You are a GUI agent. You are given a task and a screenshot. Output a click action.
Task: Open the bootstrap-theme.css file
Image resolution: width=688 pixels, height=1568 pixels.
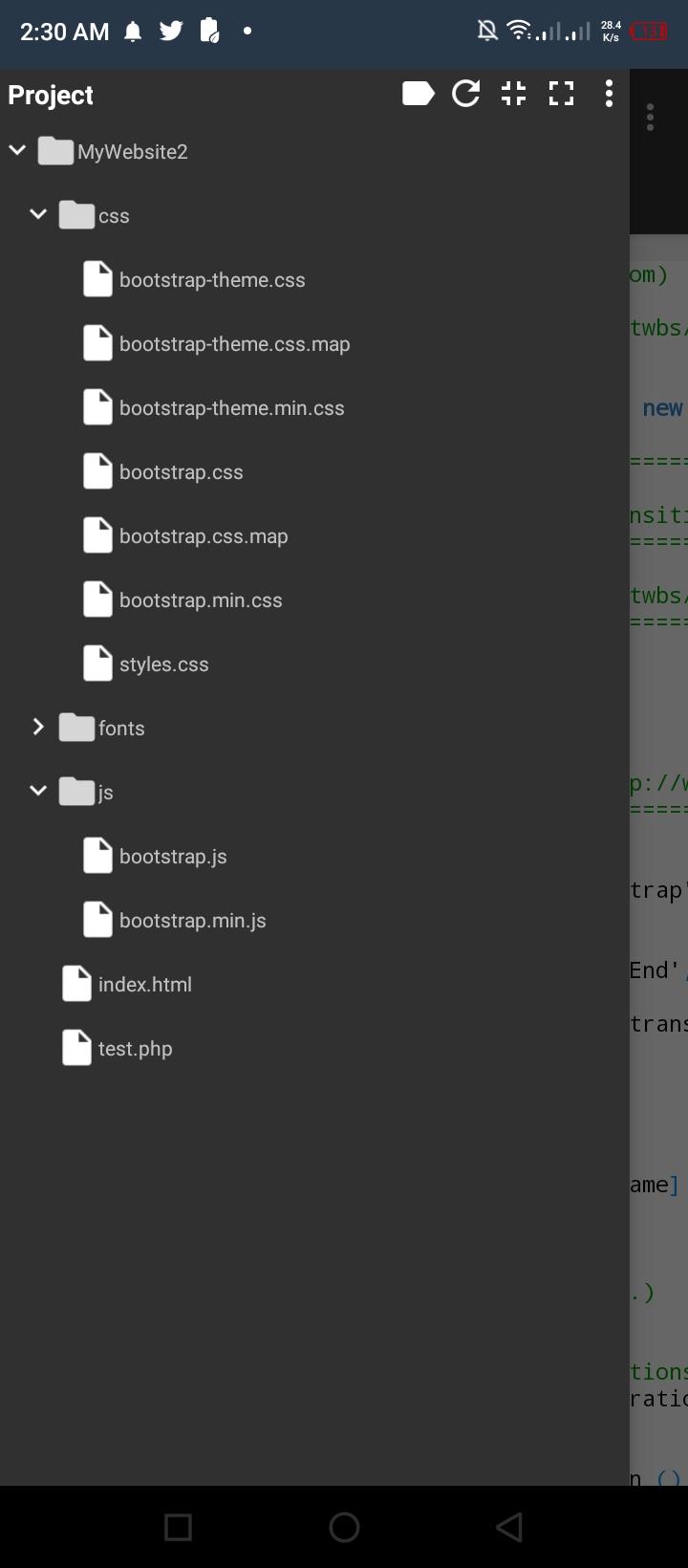tap(212, 280)
